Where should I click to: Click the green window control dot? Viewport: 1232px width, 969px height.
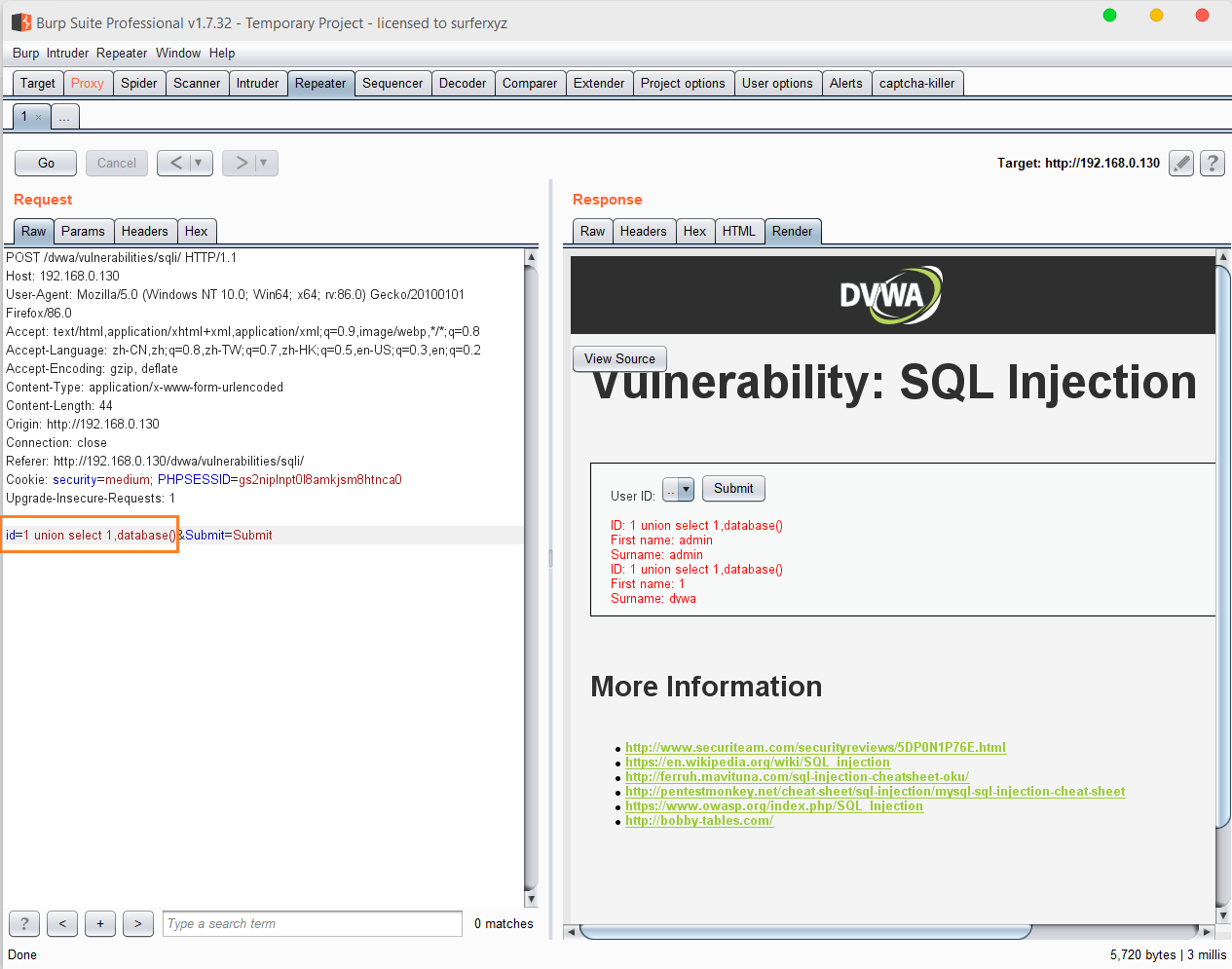1109,15
